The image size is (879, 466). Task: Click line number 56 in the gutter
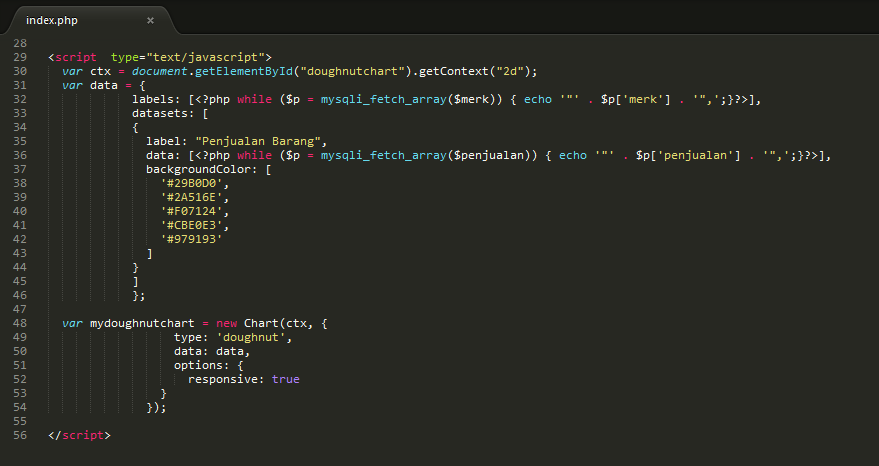point(20,436)
